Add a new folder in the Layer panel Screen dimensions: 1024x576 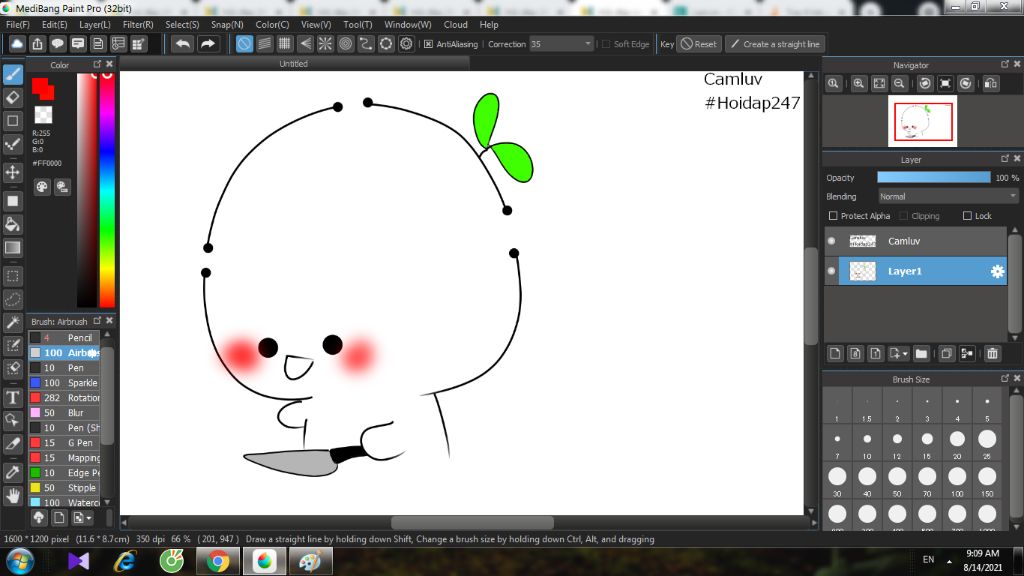(x=921, y=353)
